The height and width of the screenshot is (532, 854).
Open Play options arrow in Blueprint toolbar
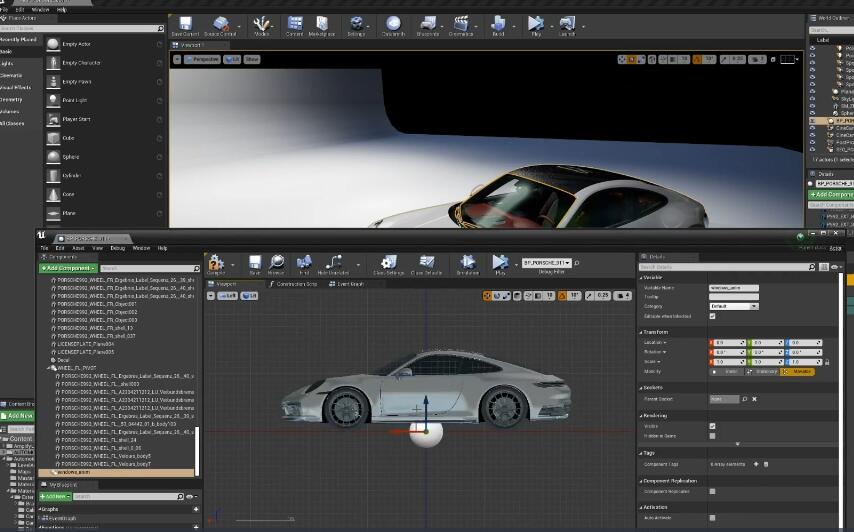[516, 265]
